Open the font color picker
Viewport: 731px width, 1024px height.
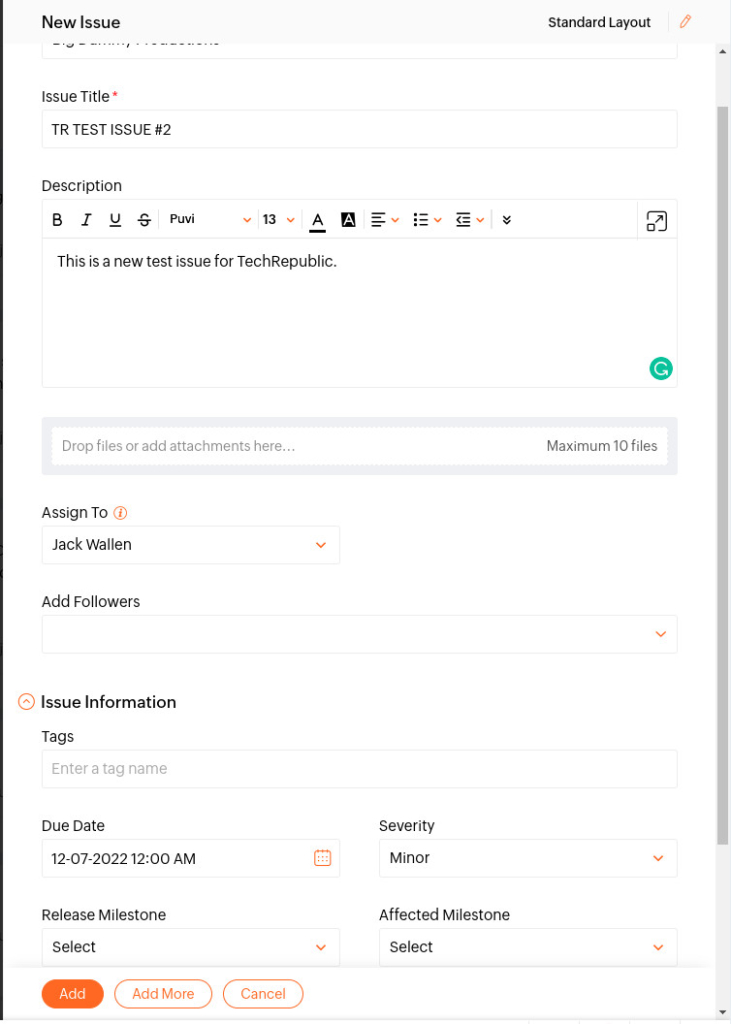318,219
